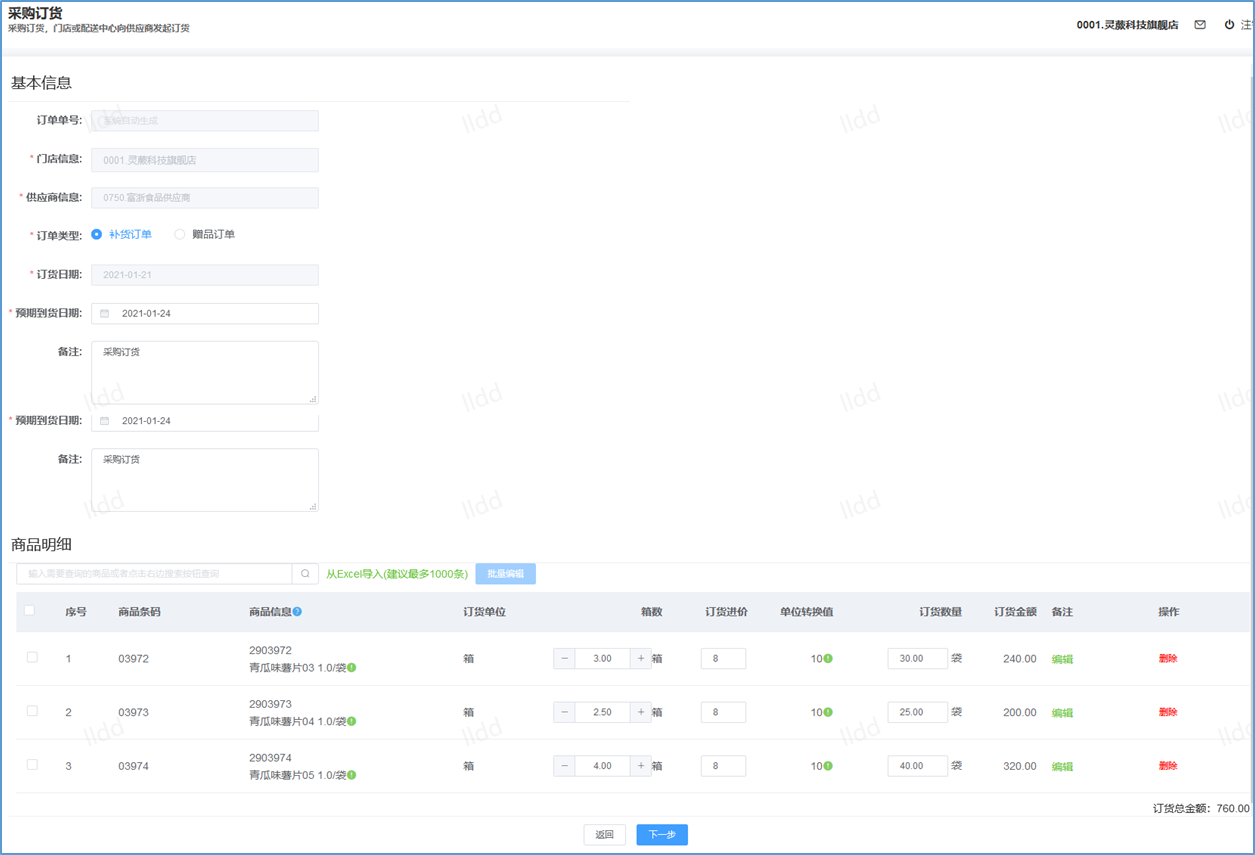Click 删除 for item 03972

[x=1168, y=659]
